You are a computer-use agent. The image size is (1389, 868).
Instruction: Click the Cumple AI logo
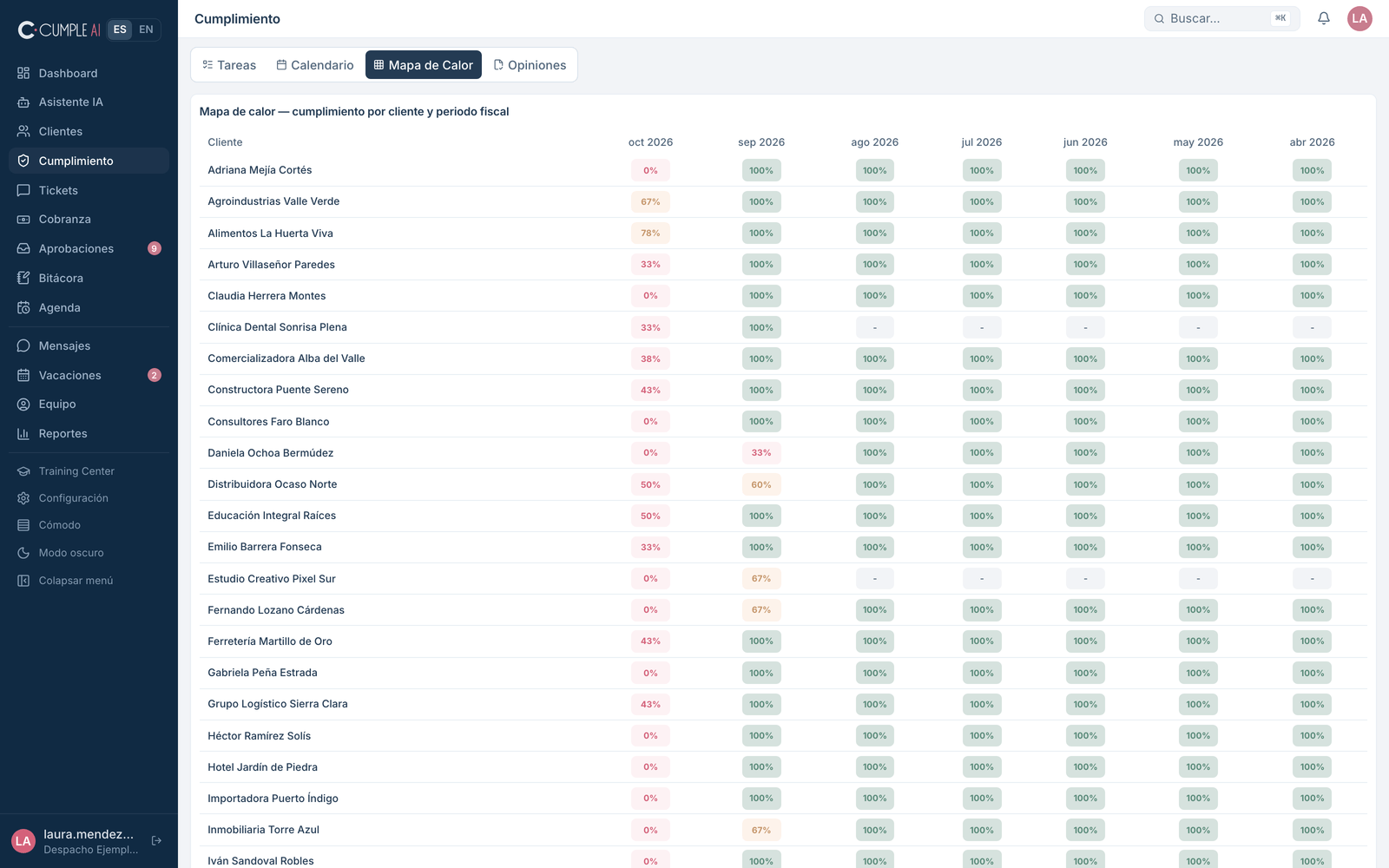(59, 30)
